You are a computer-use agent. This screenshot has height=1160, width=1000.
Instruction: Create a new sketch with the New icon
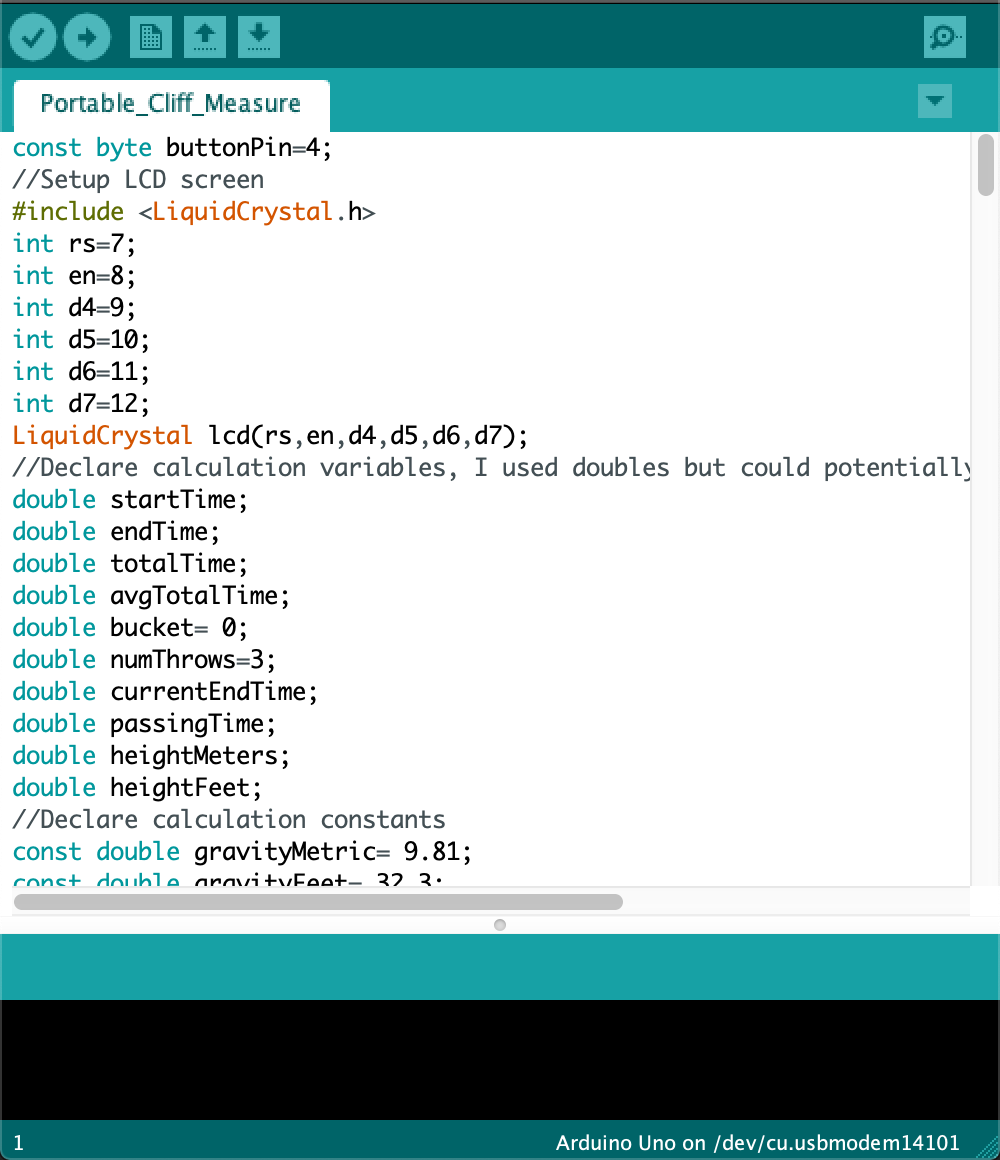click(x=150, y=36)
